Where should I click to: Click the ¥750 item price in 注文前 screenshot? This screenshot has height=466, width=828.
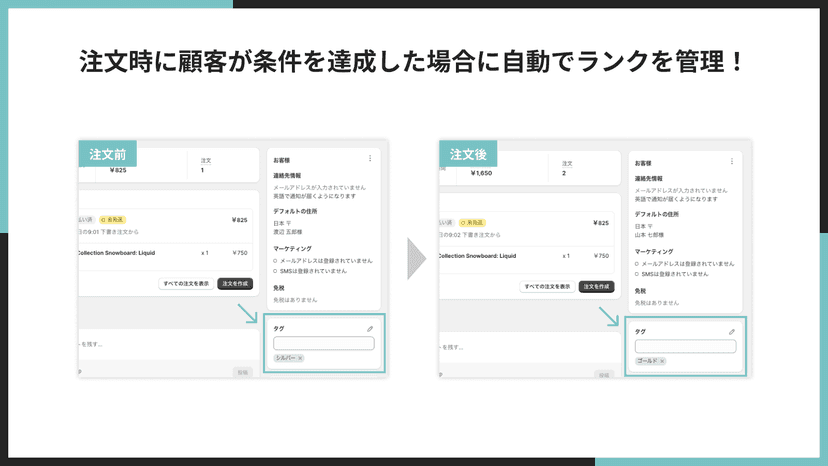coord(240,253)
